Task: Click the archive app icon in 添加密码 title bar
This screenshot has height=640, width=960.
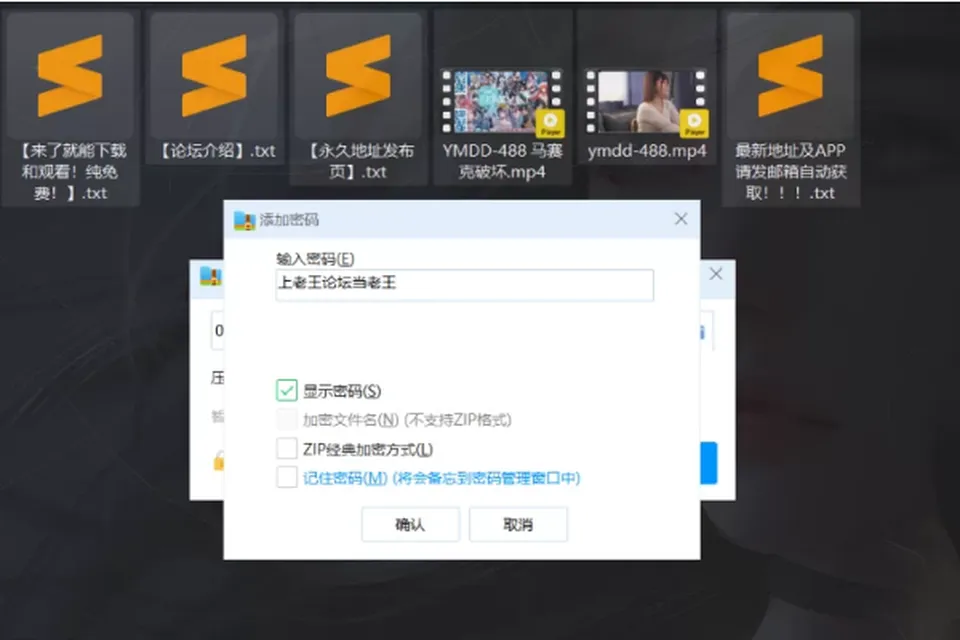Action: 244,220
